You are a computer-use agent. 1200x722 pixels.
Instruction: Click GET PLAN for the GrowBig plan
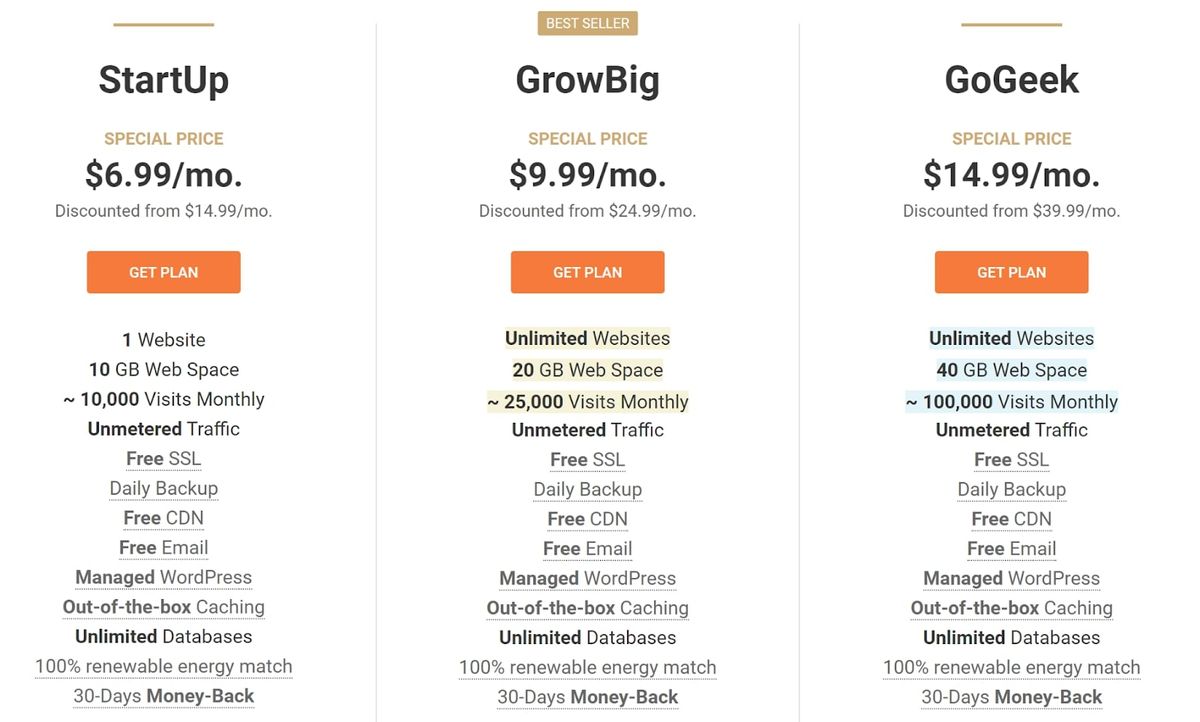(587, 272)
